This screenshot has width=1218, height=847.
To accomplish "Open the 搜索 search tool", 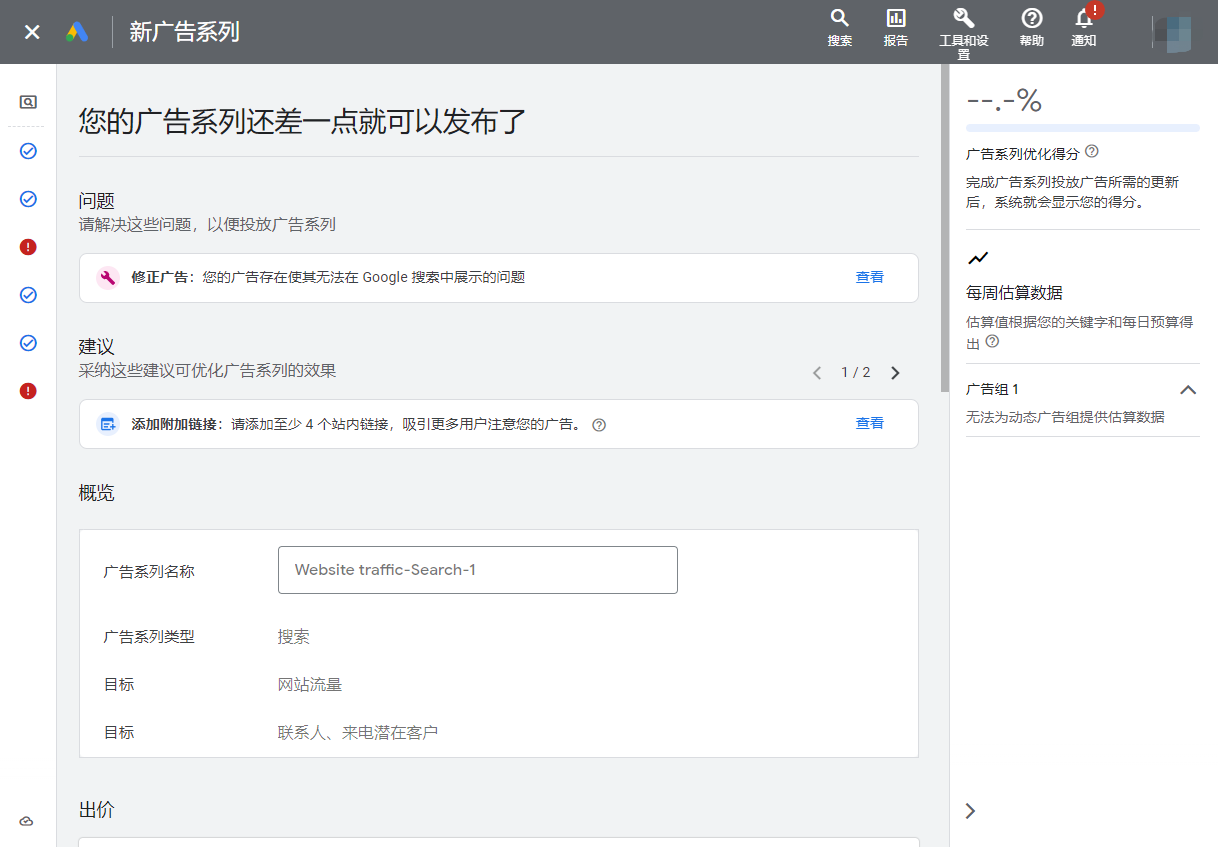I will pos(840,27).
